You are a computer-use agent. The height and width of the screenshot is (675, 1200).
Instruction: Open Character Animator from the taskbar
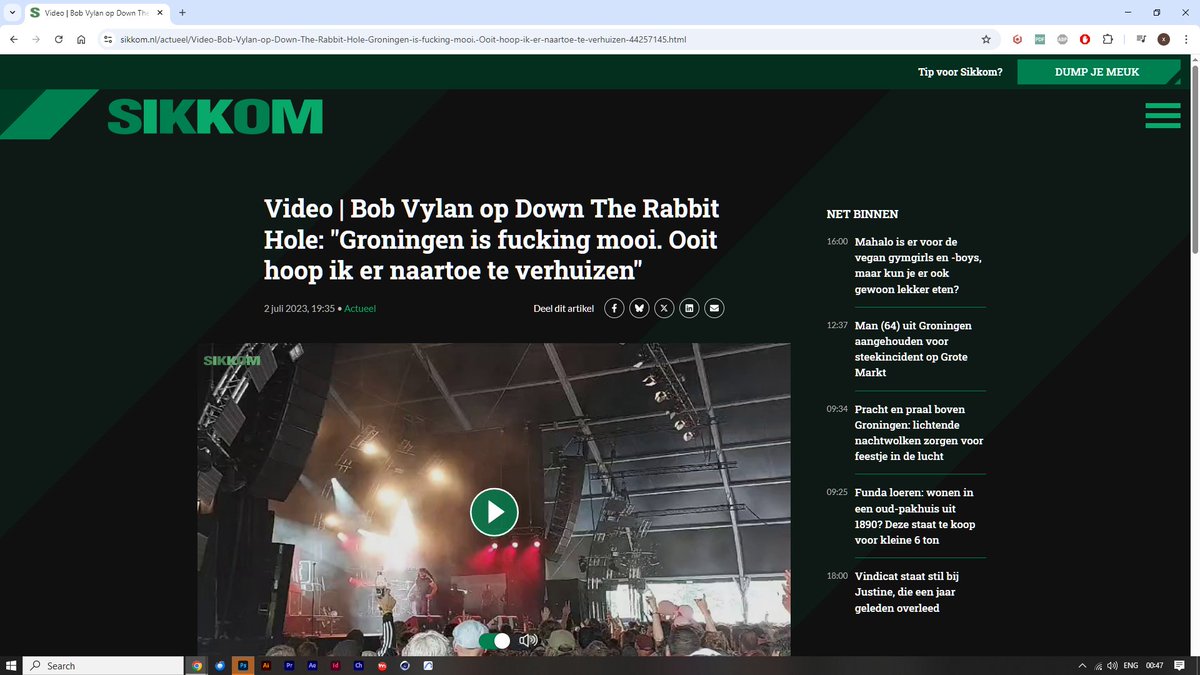358,665
